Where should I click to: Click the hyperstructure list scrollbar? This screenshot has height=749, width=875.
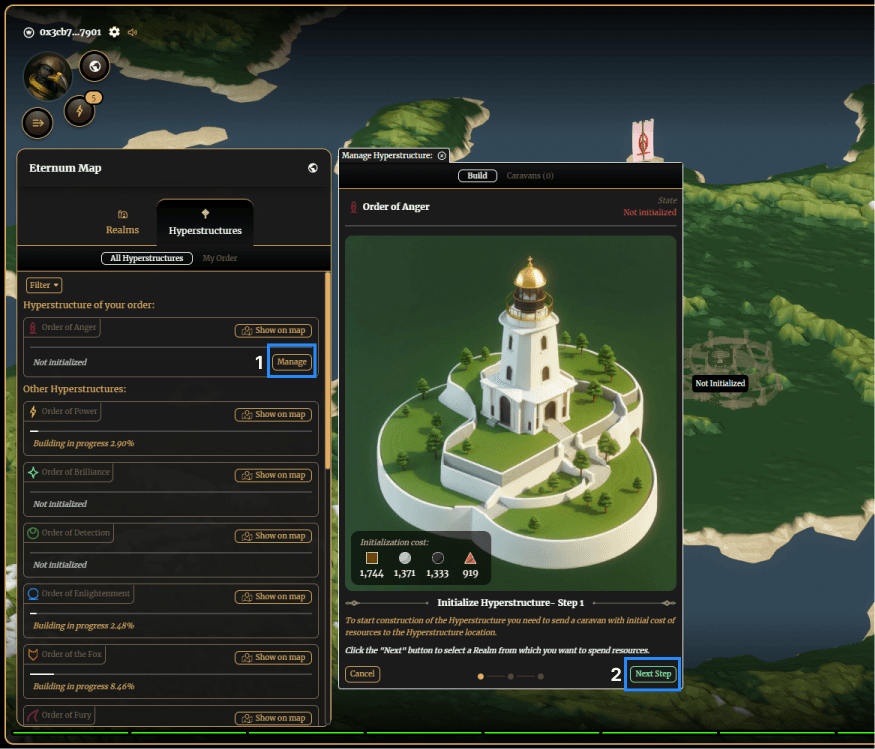(x=328, y=371)
